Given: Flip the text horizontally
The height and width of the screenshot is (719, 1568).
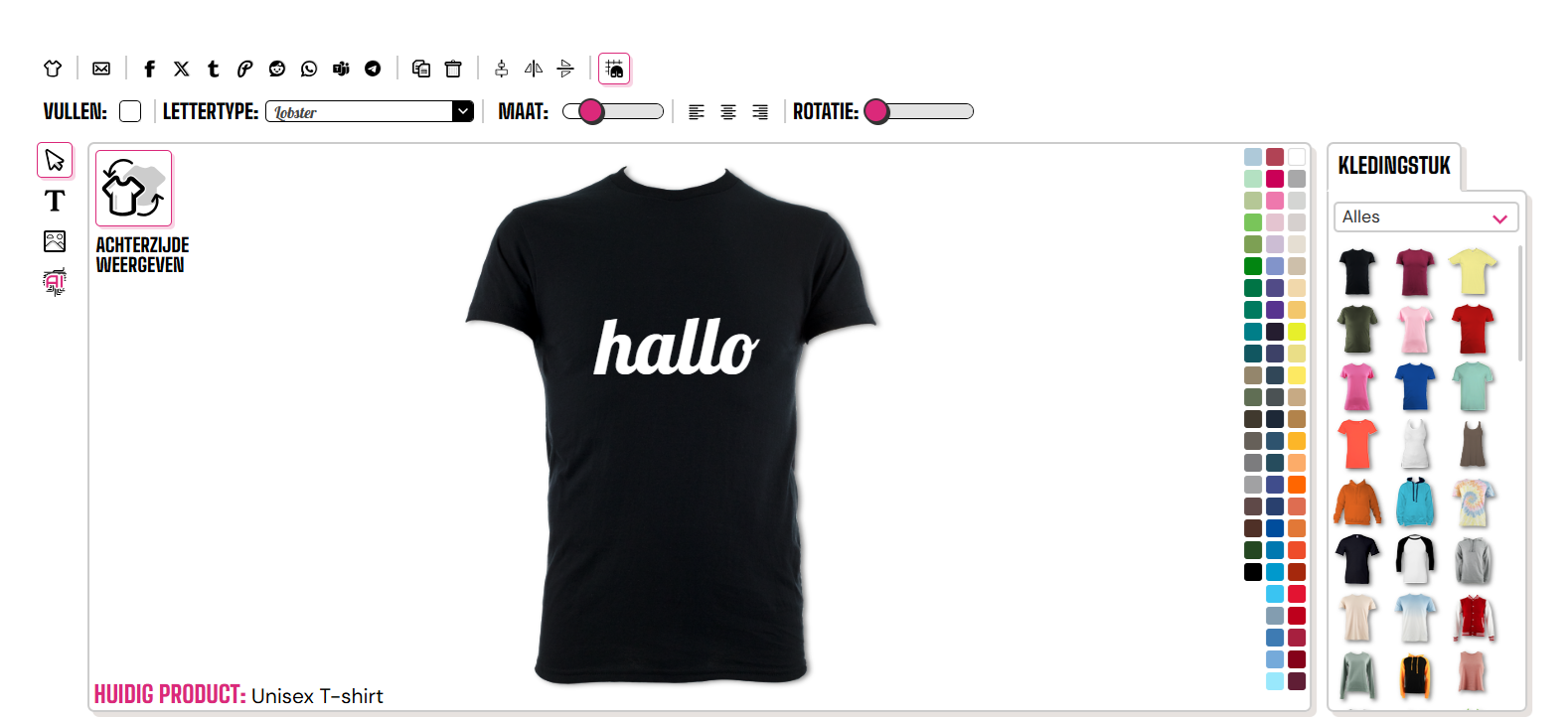Looking at the screenshot, I should (x=534, y=69).
